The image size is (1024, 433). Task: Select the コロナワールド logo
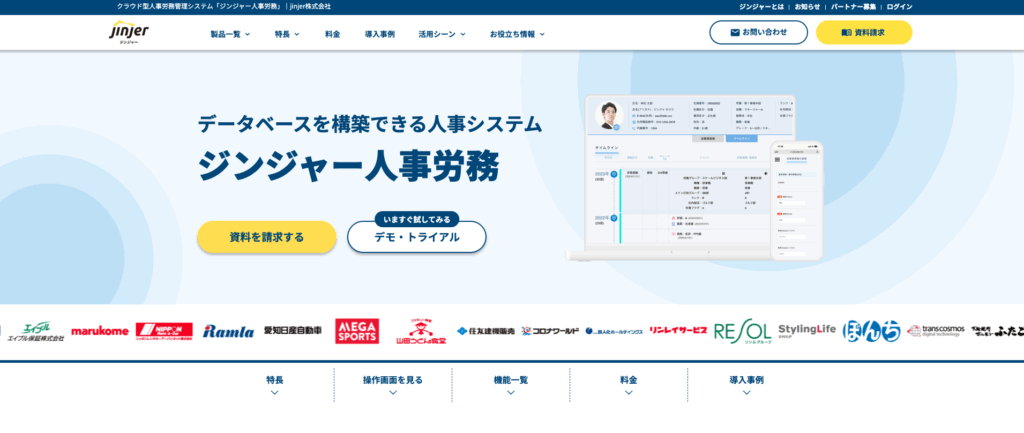click(x=551, y=331)
